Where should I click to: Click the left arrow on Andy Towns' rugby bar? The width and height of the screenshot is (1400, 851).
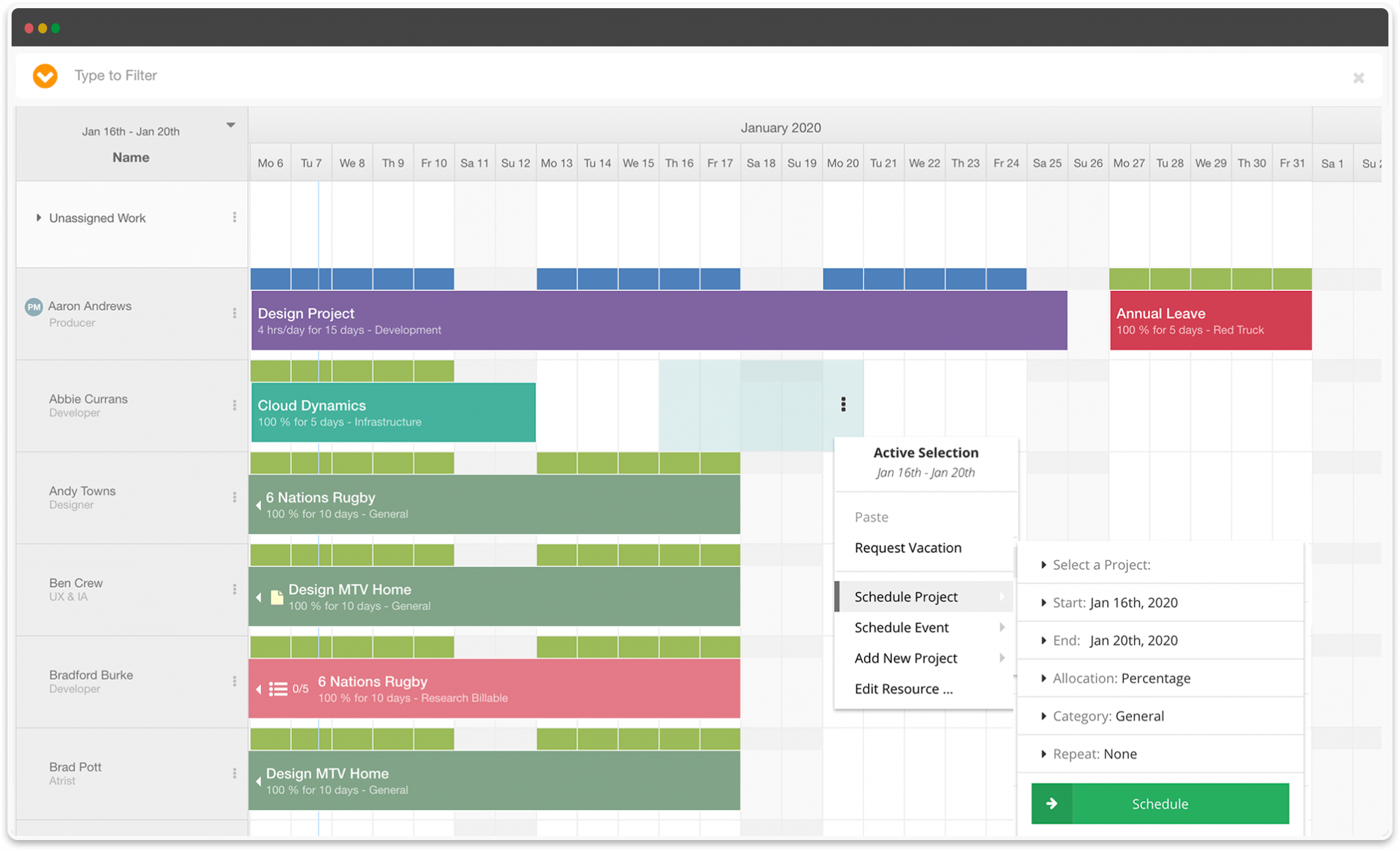[x=258, y=504]
